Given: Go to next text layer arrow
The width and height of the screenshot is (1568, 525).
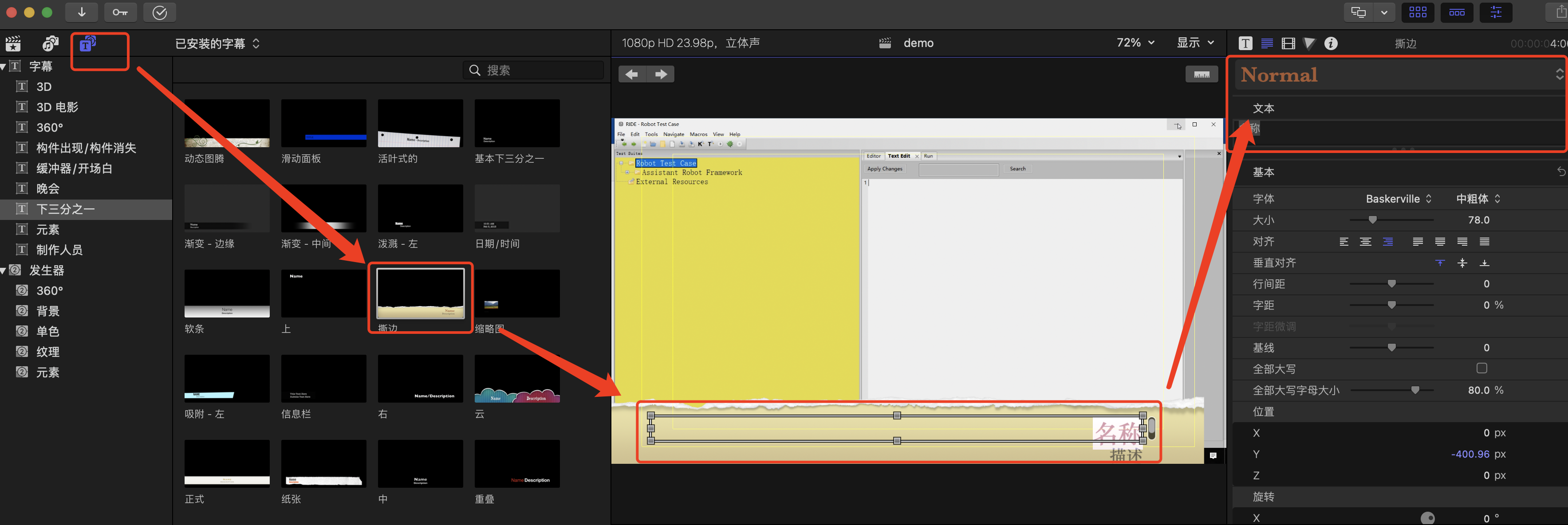Looking at the screenshot, I should pos(661,74).
